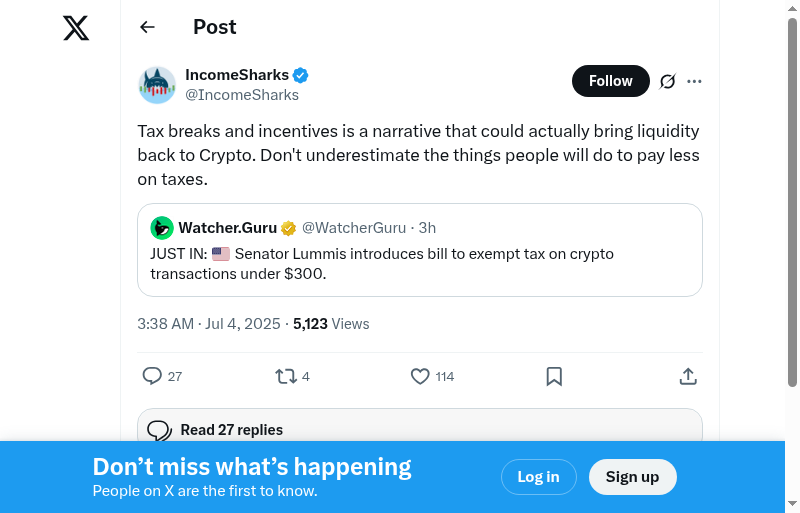Share the post via upload icon
800x513 pixels.
(688, 376)
